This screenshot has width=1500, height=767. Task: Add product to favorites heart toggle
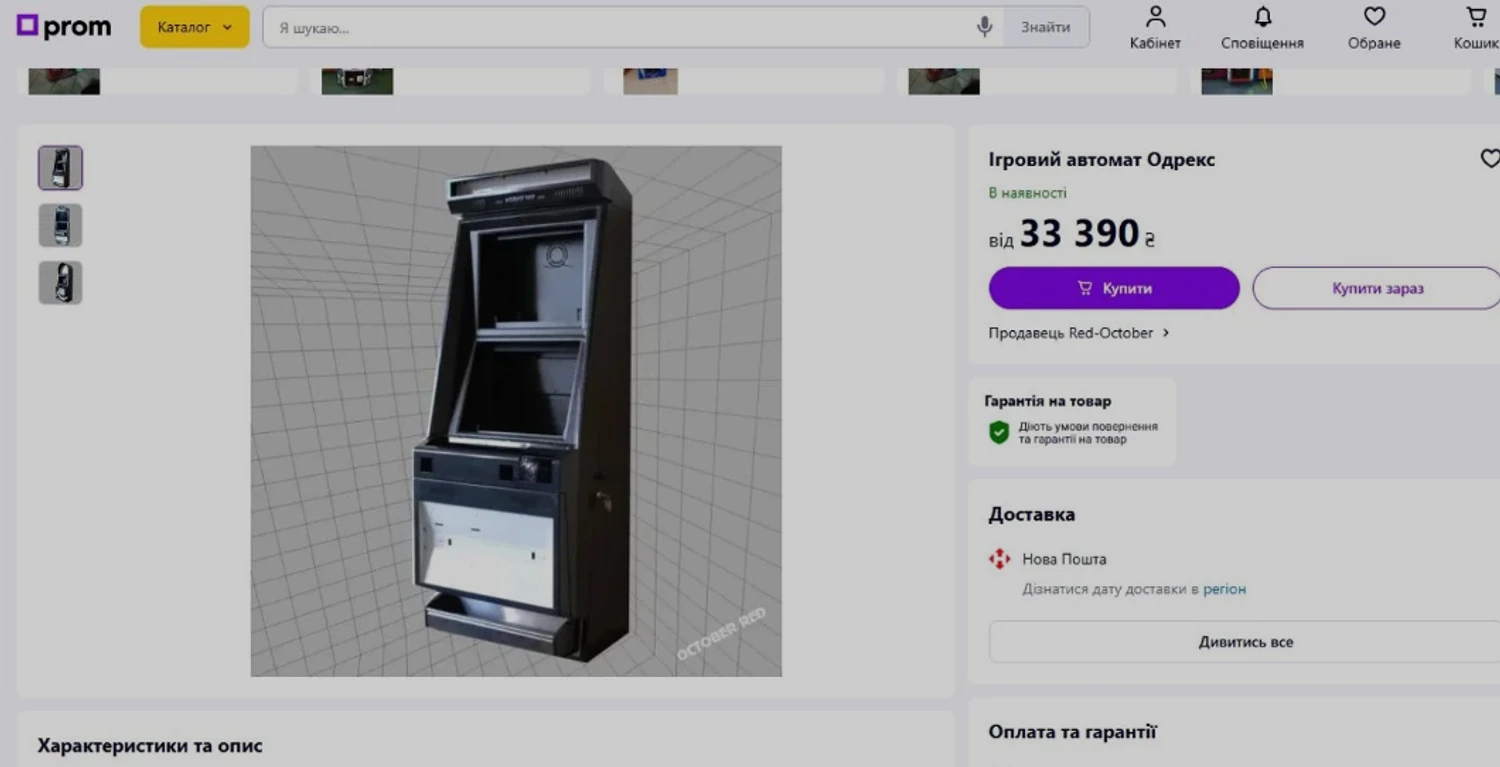[1489, 159]
